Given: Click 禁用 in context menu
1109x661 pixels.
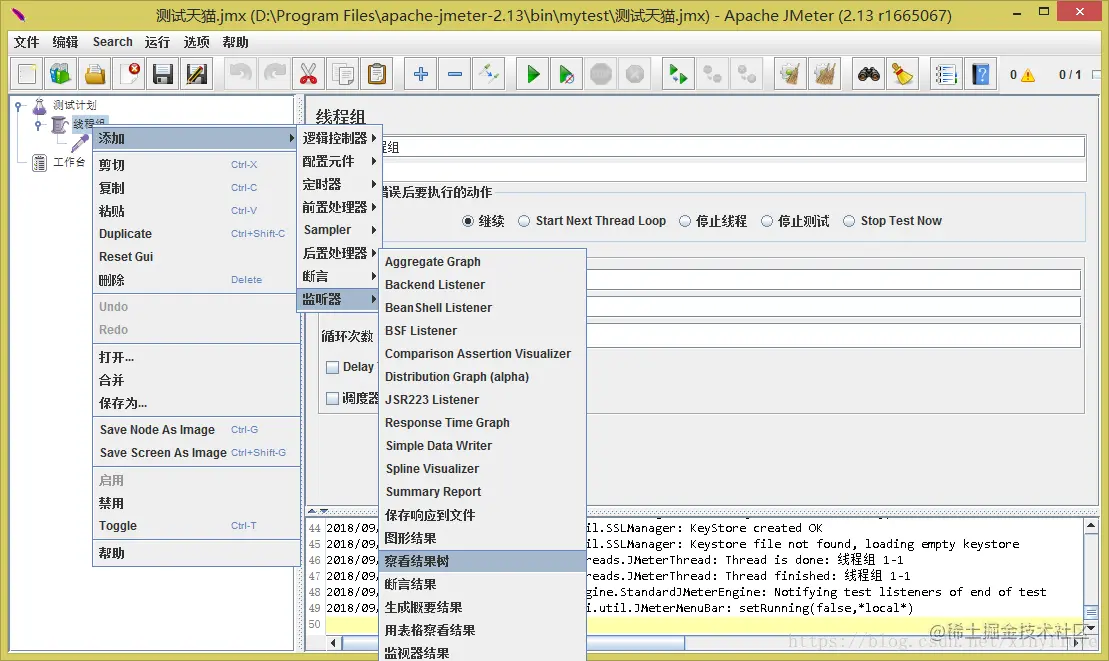Looking at the screenshot, I should click(x=196, y=503).
